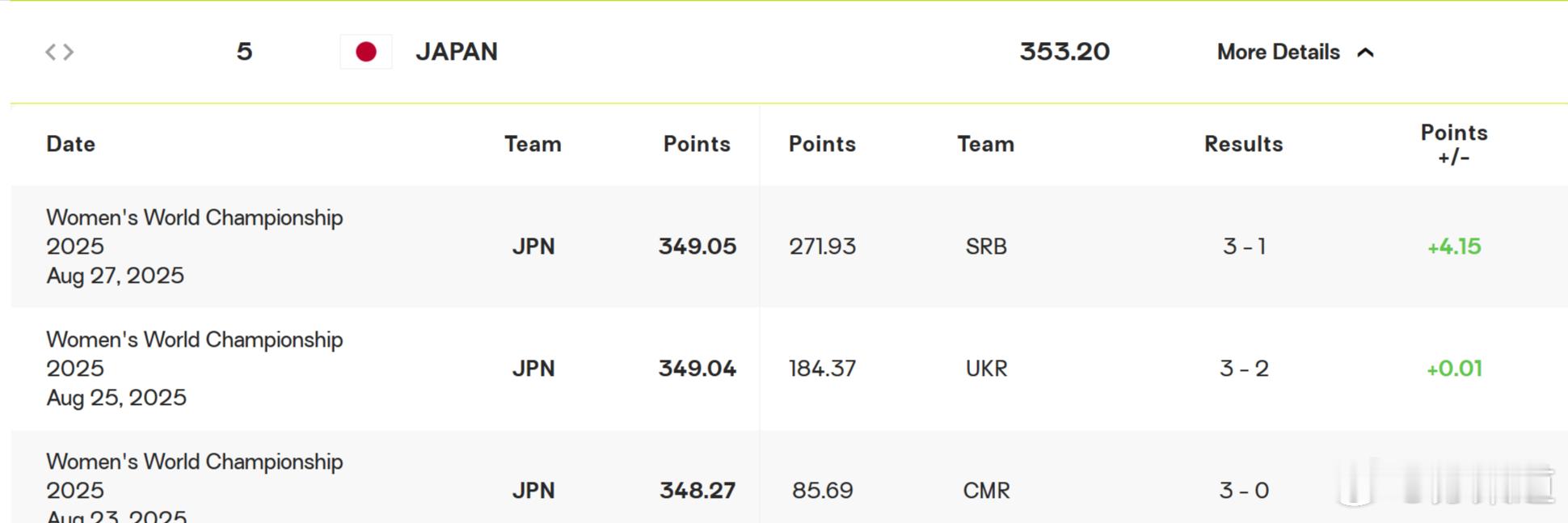Viewport: 1568px width, 523px height.
Task: Click the Date column header
Action: point(70,144)
